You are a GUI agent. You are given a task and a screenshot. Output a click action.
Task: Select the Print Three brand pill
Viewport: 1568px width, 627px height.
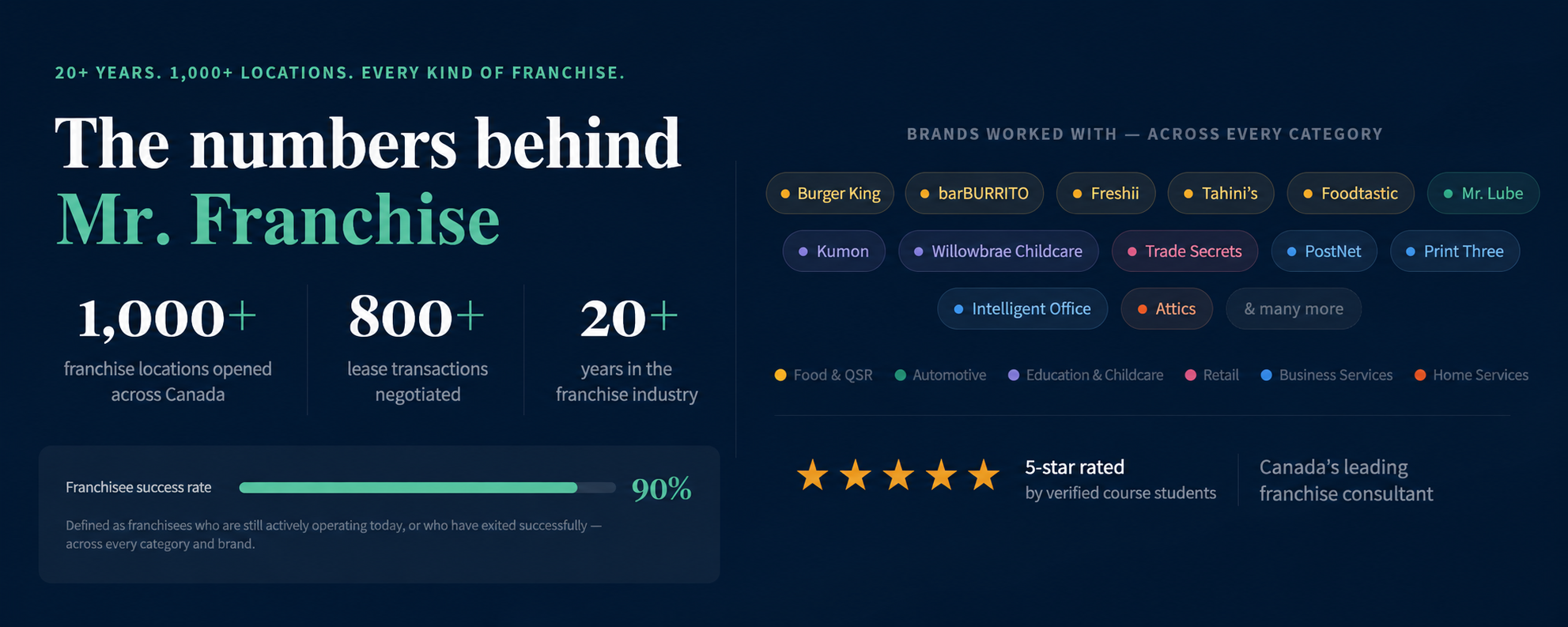[1455, 251]
